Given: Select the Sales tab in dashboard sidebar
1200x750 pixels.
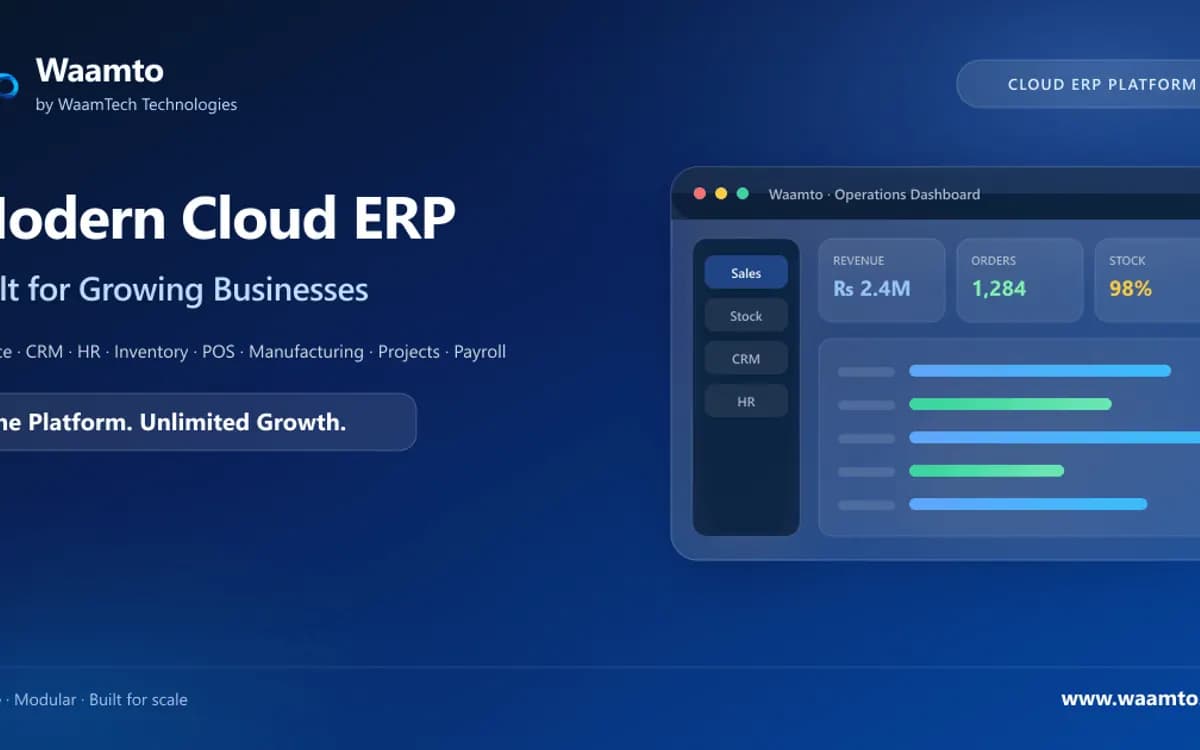Looking at the screenshot, I should point(746,273).
